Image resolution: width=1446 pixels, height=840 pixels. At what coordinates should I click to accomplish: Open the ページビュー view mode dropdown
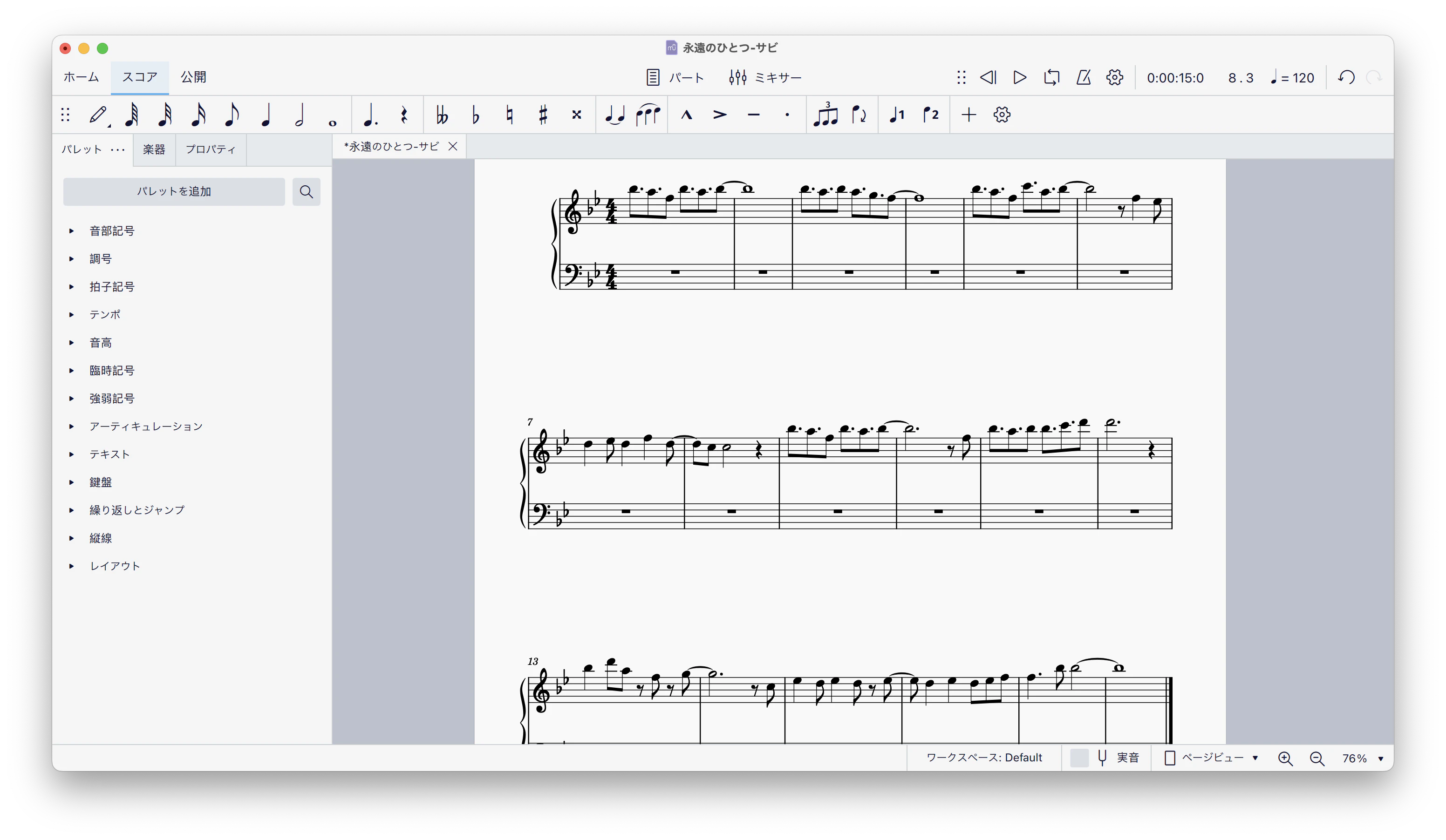[1211, 758]
